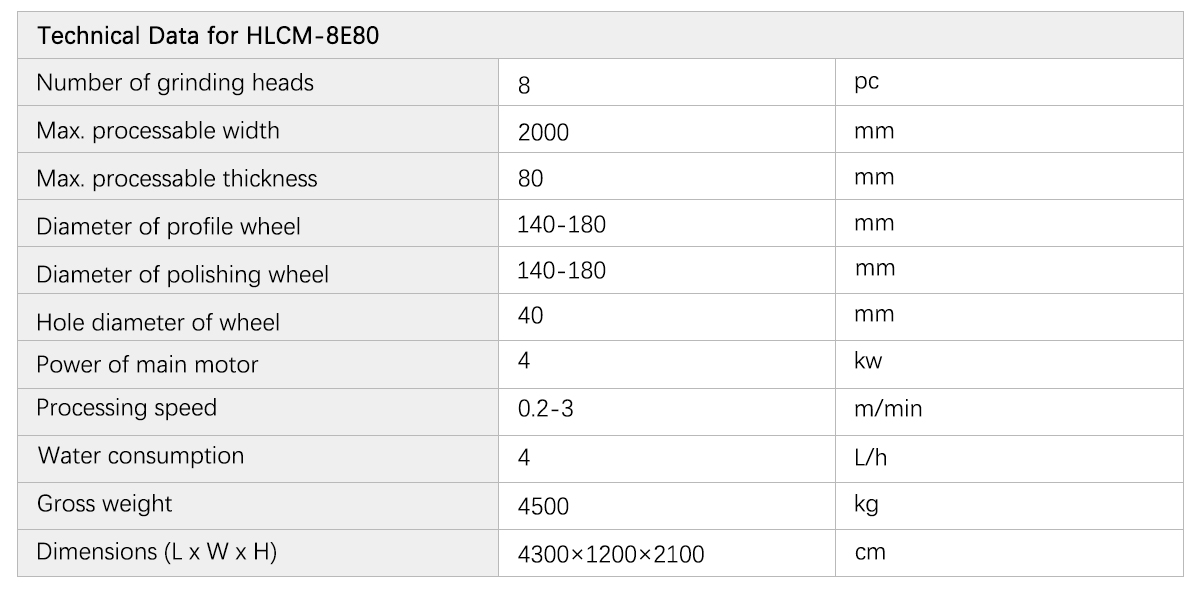Image resolution: width=1200 pixels, height=591 pixels.
Task: Click the hole diameter value 40
Action: point(531,316)
